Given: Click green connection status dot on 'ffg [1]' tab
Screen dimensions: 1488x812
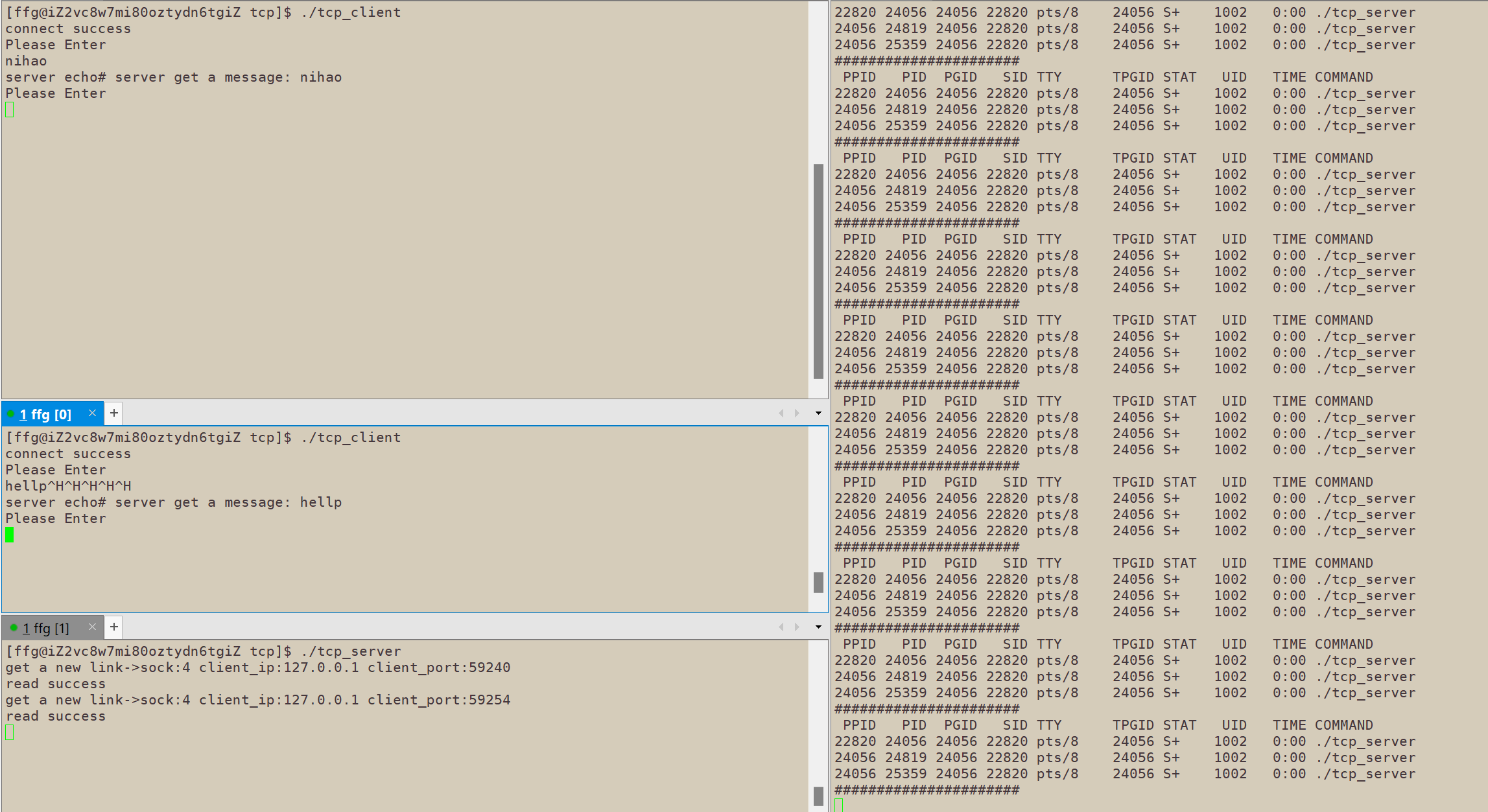Looking at the screenshot, I should pyautogui.click(x=14, y=627).
